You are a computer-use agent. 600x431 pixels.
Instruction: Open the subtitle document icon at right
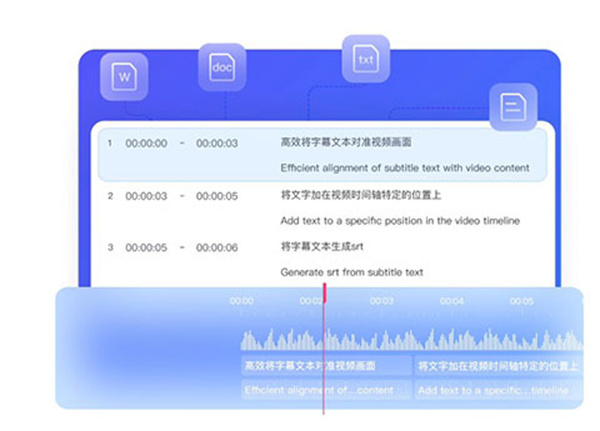pos(512,108)
